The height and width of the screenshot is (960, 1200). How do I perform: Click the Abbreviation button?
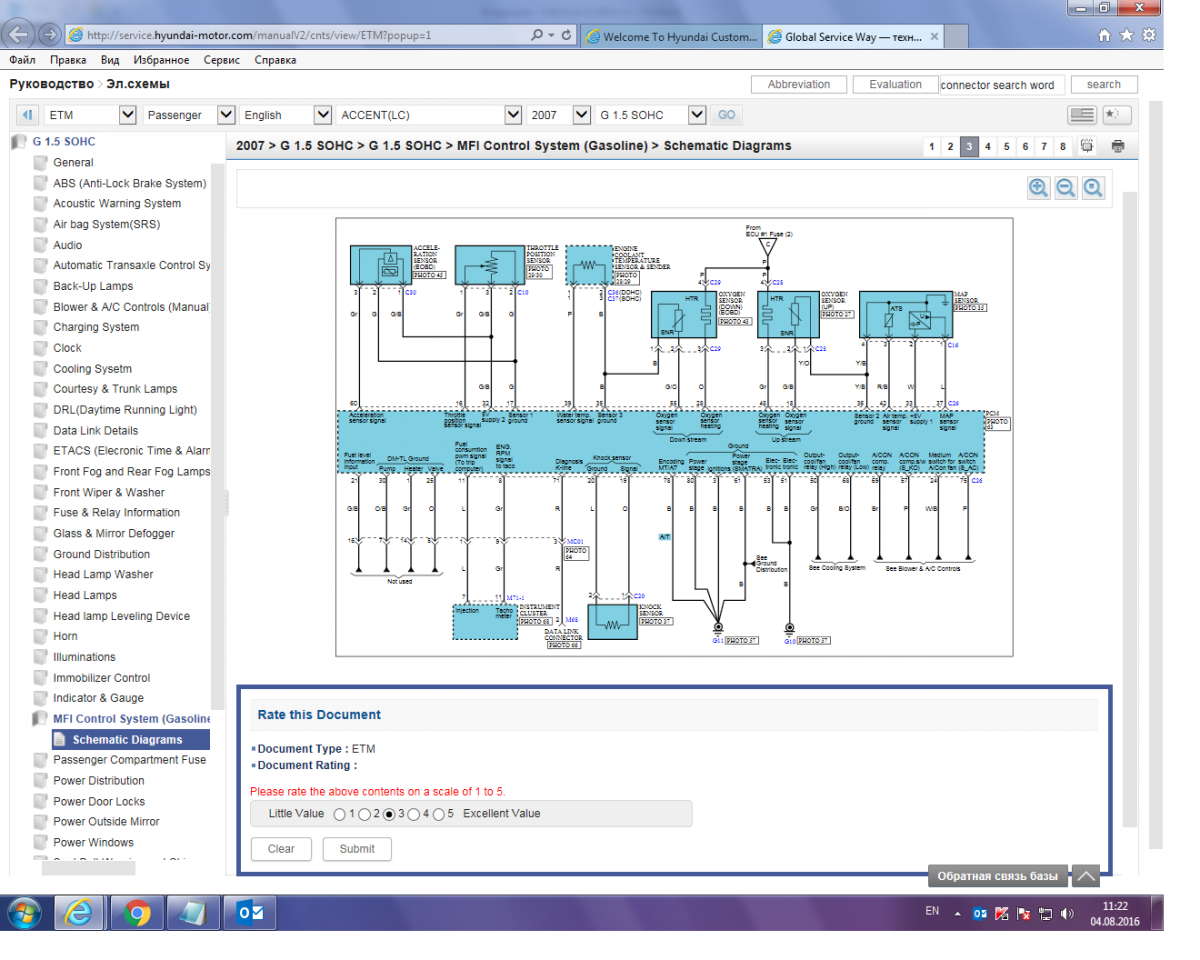[798, 85]
